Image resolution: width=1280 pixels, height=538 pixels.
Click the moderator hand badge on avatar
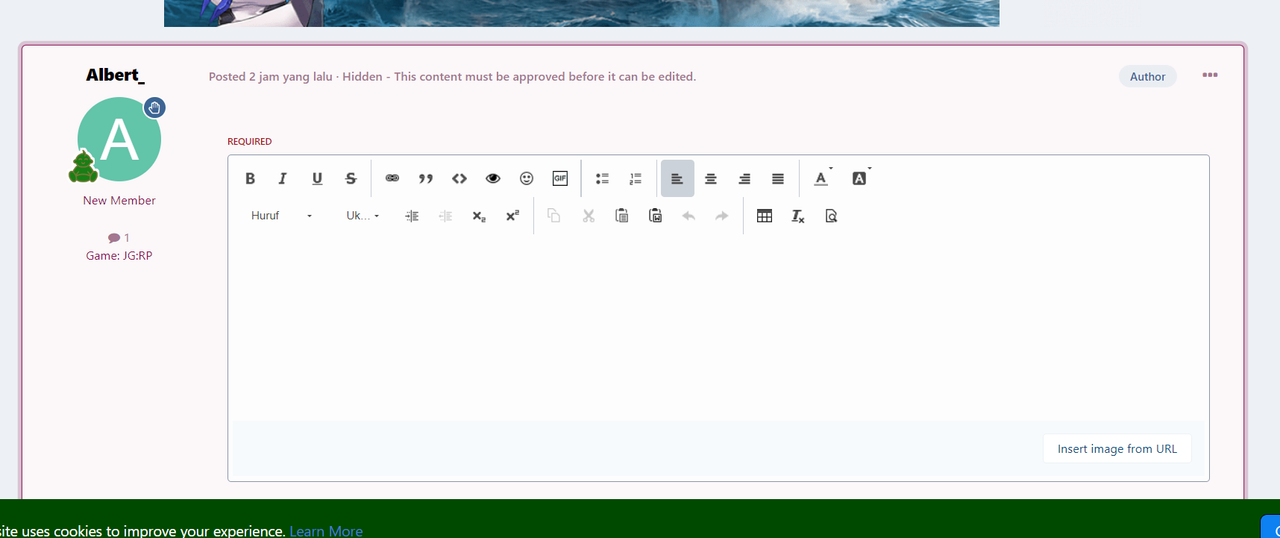pos(154,108)
